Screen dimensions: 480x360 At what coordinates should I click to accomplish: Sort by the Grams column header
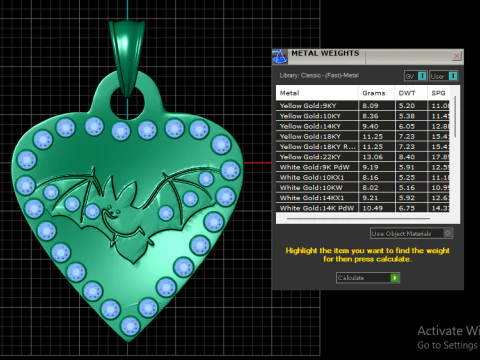coord(376,93)
